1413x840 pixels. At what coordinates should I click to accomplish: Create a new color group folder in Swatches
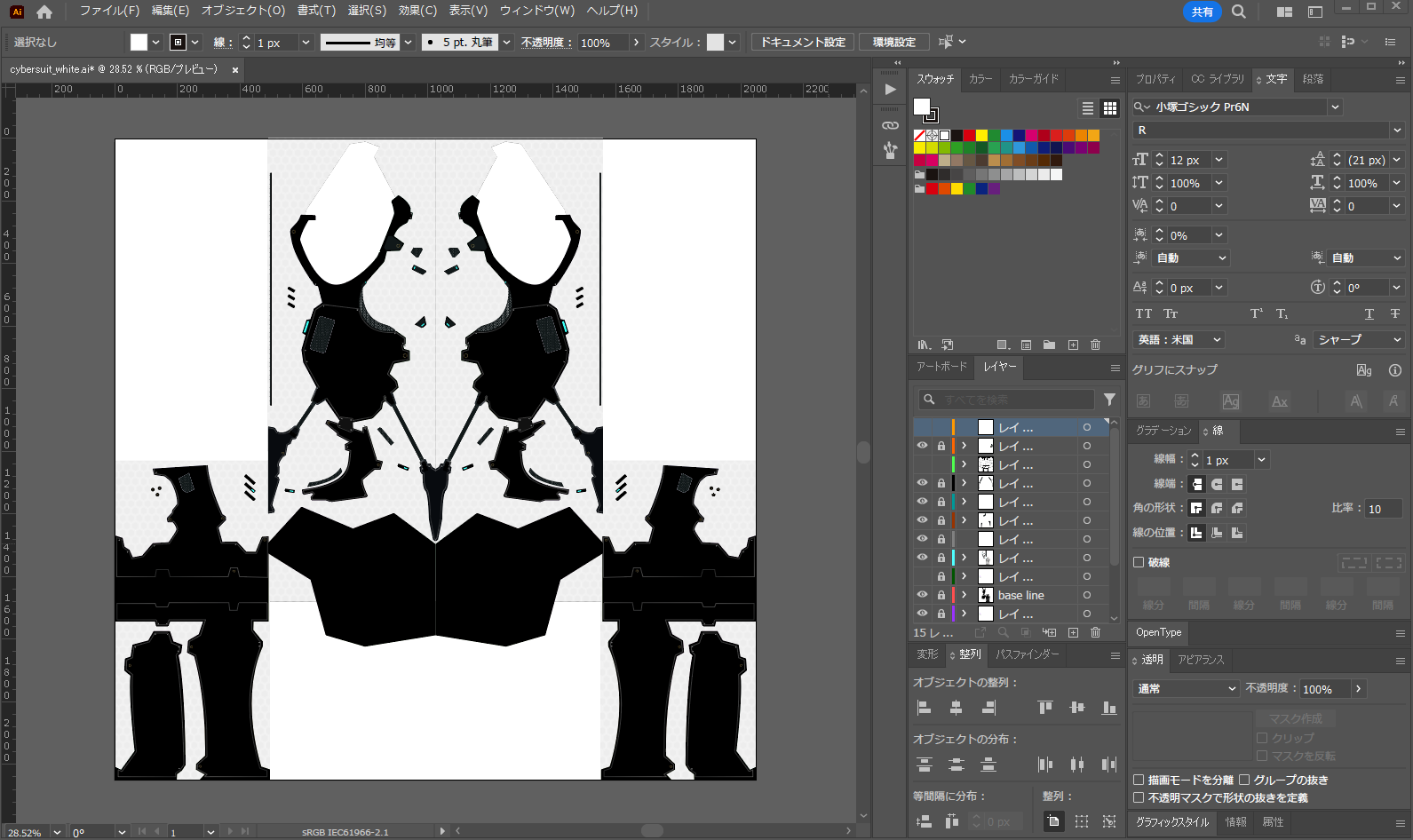(1049, 345)
